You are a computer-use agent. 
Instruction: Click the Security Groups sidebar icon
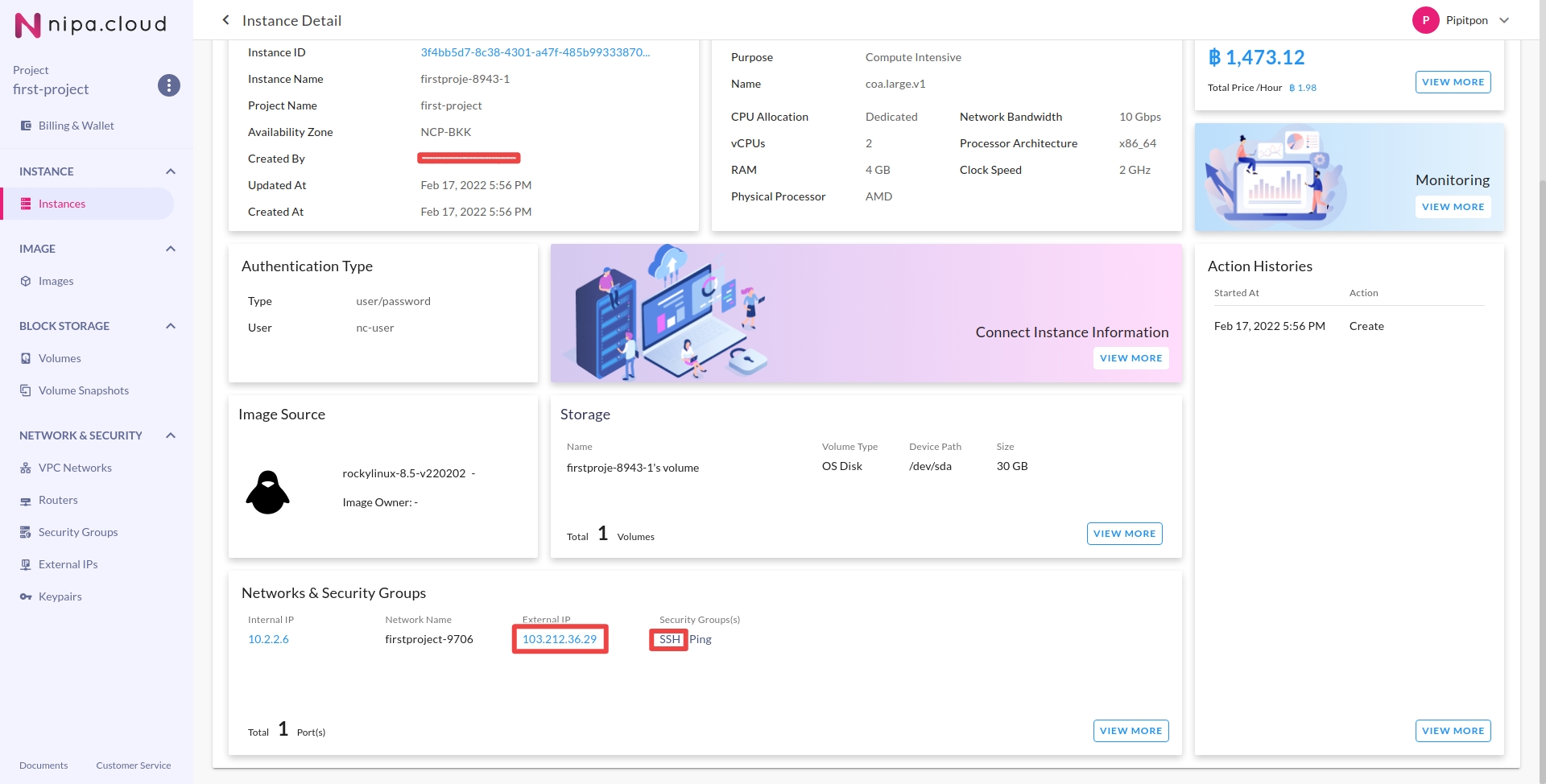coord(26,532)
